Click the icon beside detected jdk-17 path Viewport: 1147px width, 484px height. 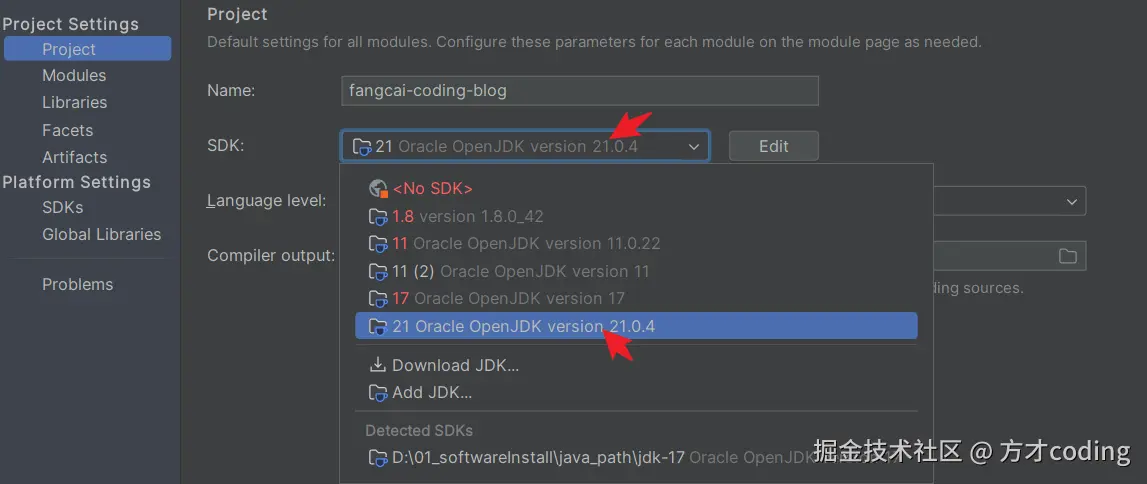pyautogui.click(x=378, y=458)
